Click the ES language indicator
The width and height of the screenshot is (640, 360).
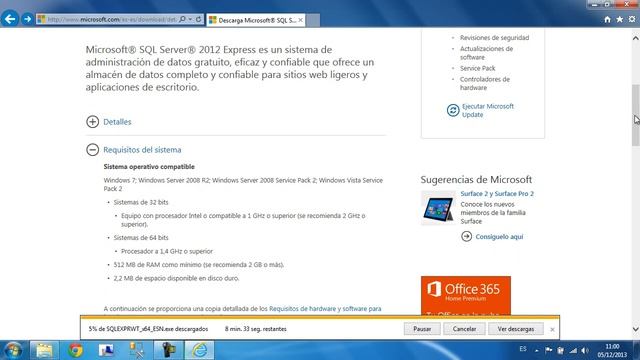(523, 349)
